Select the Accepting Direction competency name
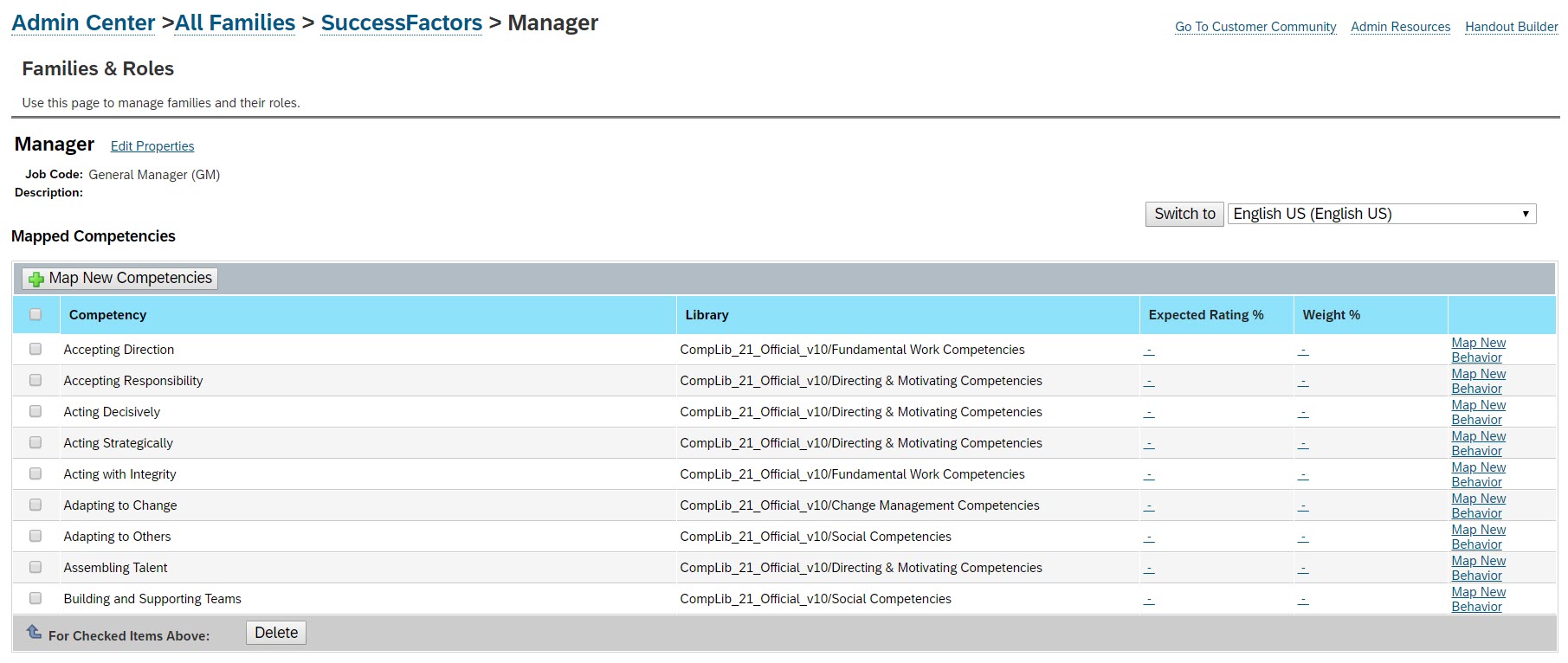 pyautogui.click(x=119, y=350)
